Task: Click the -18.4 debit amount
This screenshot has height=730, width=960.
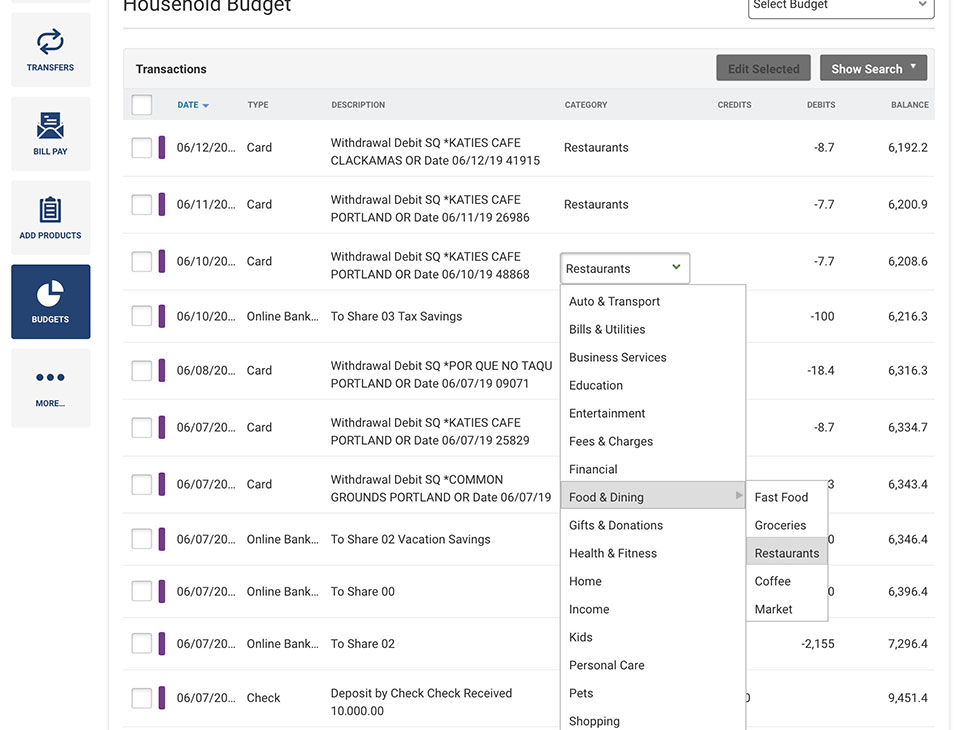Action: coord(820,371)
